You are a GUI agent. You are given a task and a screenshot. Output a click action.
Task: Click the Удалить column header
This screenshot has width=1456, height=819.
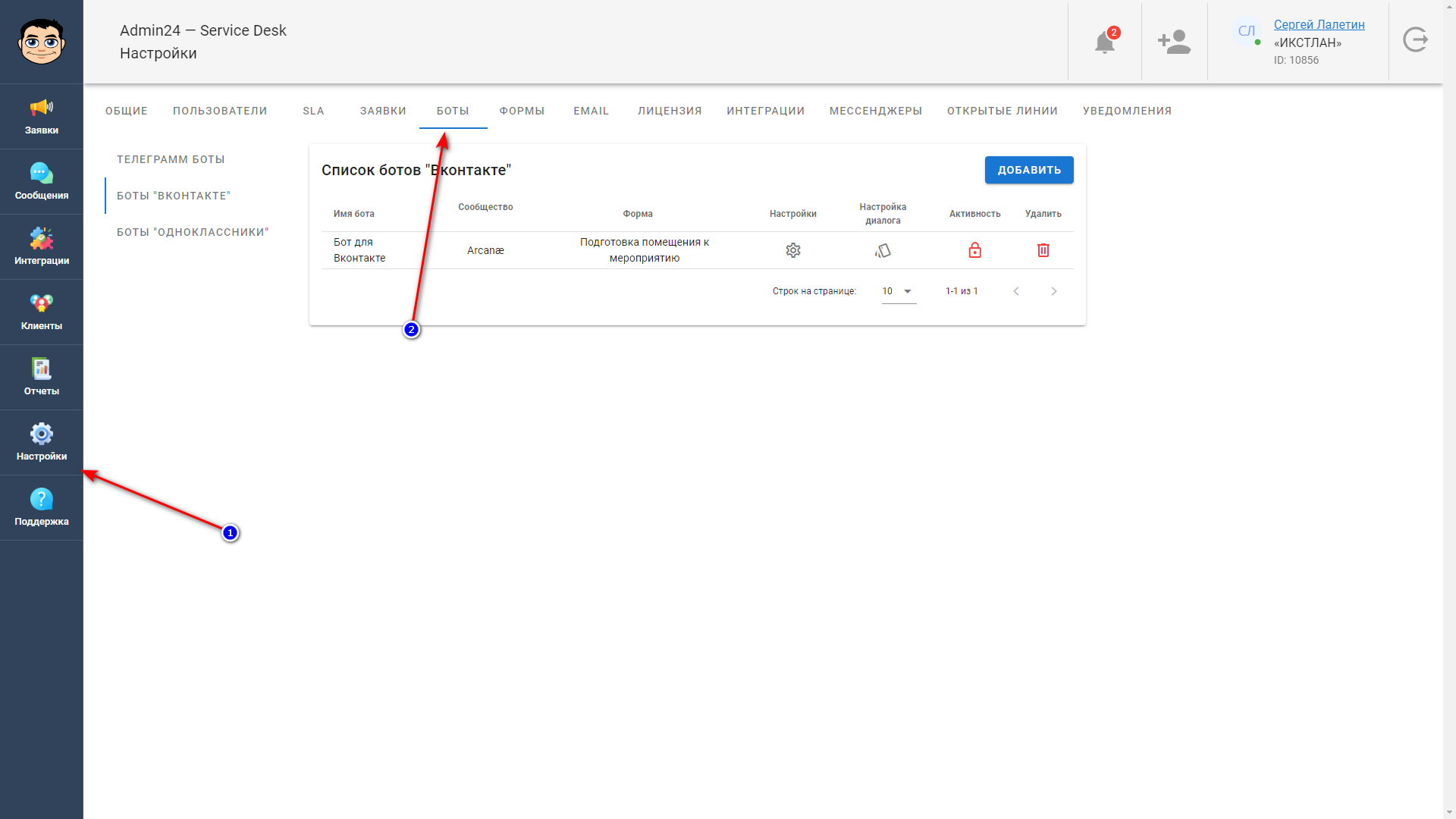click(x=1043, y=214)
